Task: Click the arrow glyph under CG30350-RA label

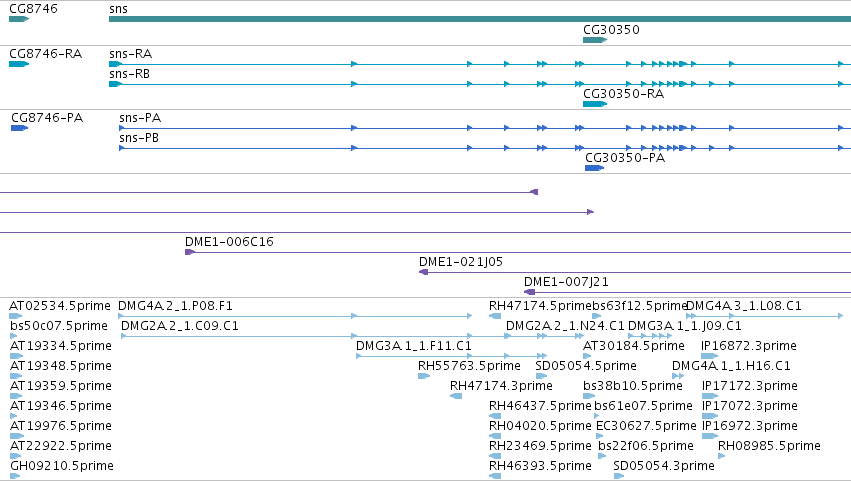Action: click(x=595, y=104)
